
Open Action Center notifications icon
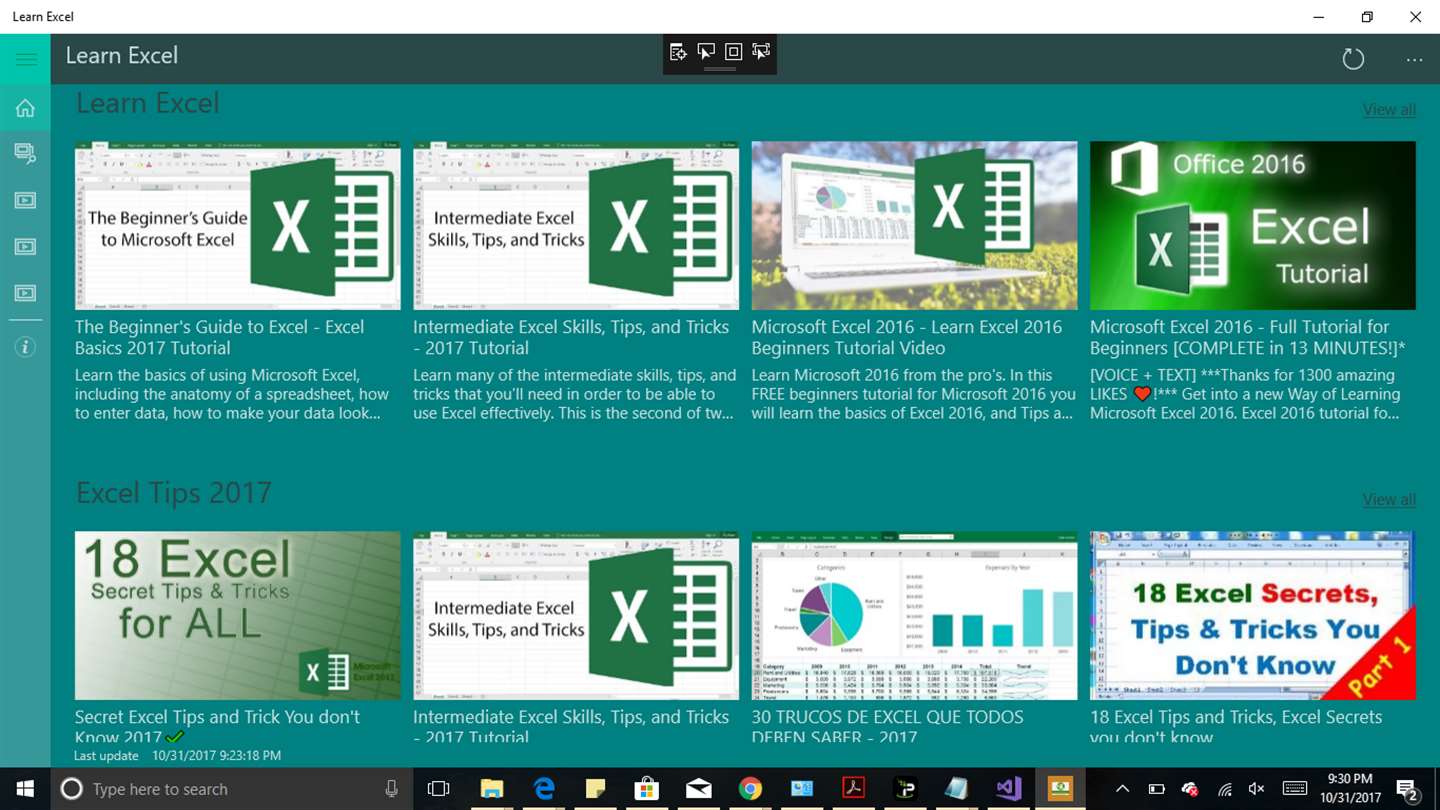(x=1407, y=790)
